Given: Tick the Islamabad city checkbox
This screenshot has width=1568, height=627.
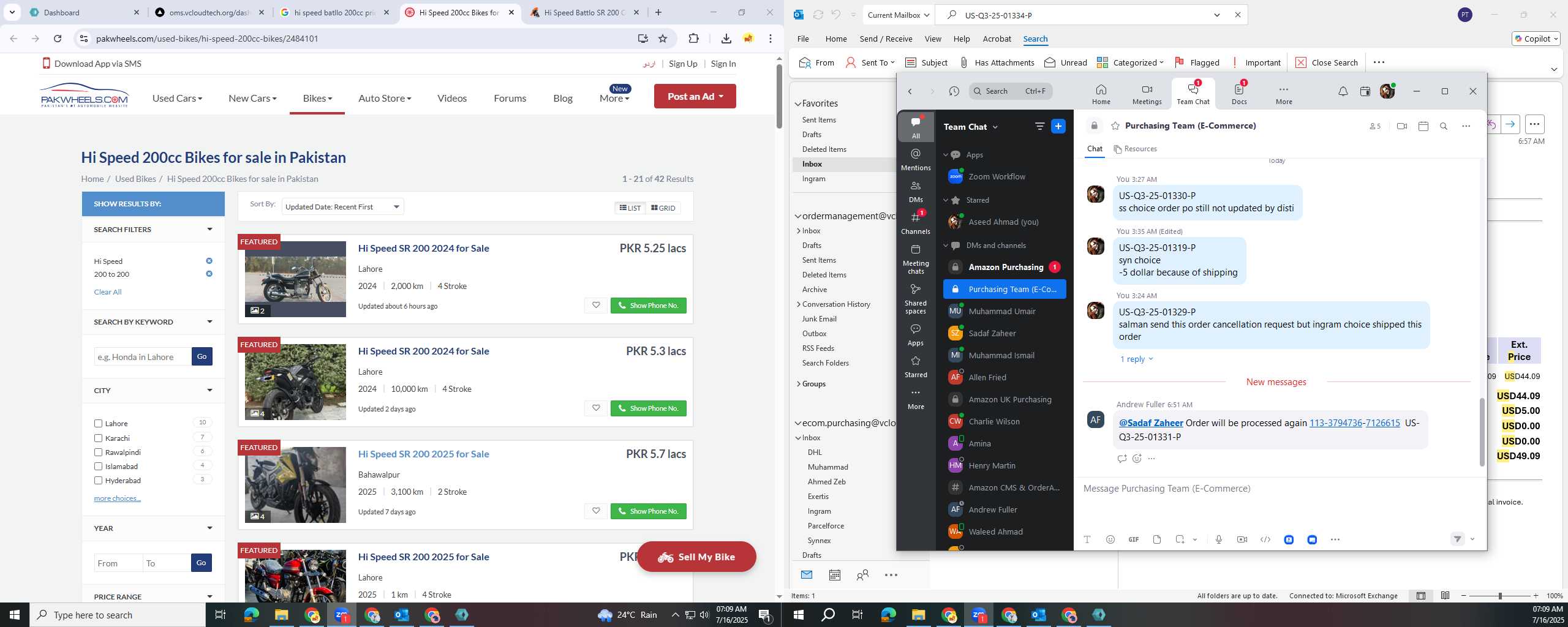Looking at the screenshot, I should pyautogui.click(x=98, y=466).
